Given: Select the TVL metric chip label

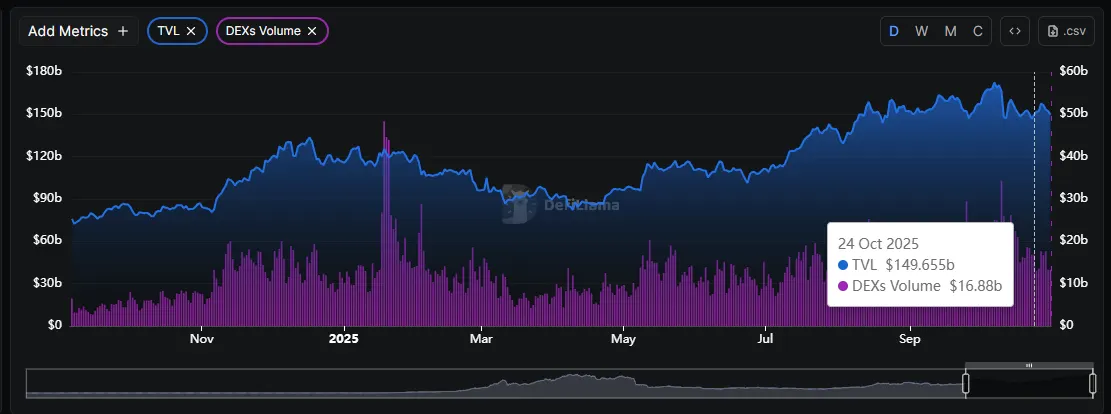Looking at the screenshot, I should click(x=169, y=32).
